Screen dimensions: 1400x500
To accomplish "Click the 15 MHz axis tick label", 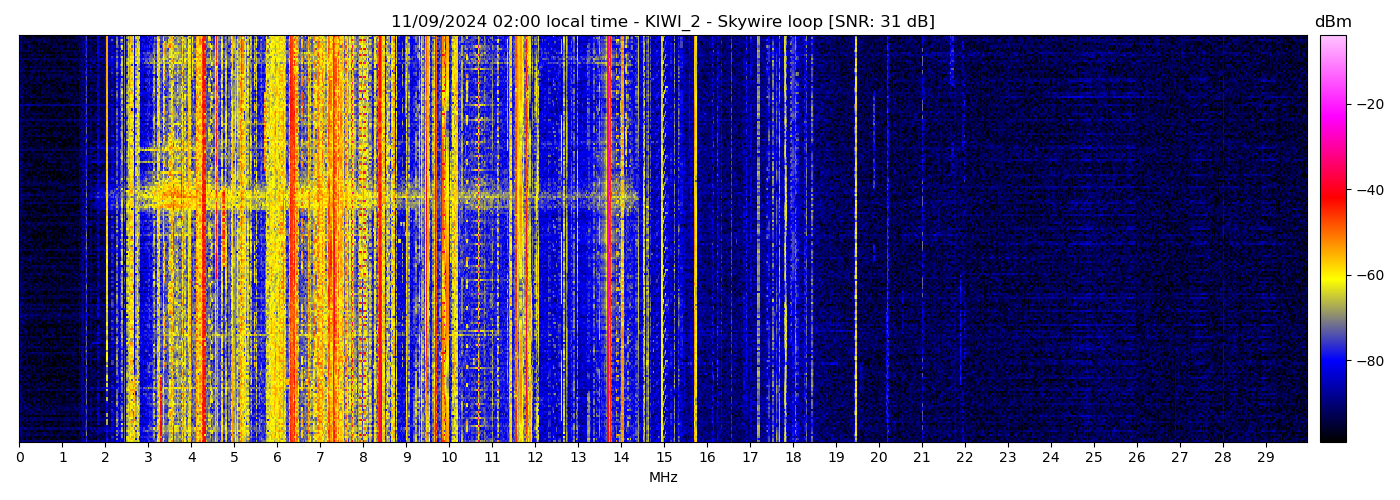I will (664, 458).
